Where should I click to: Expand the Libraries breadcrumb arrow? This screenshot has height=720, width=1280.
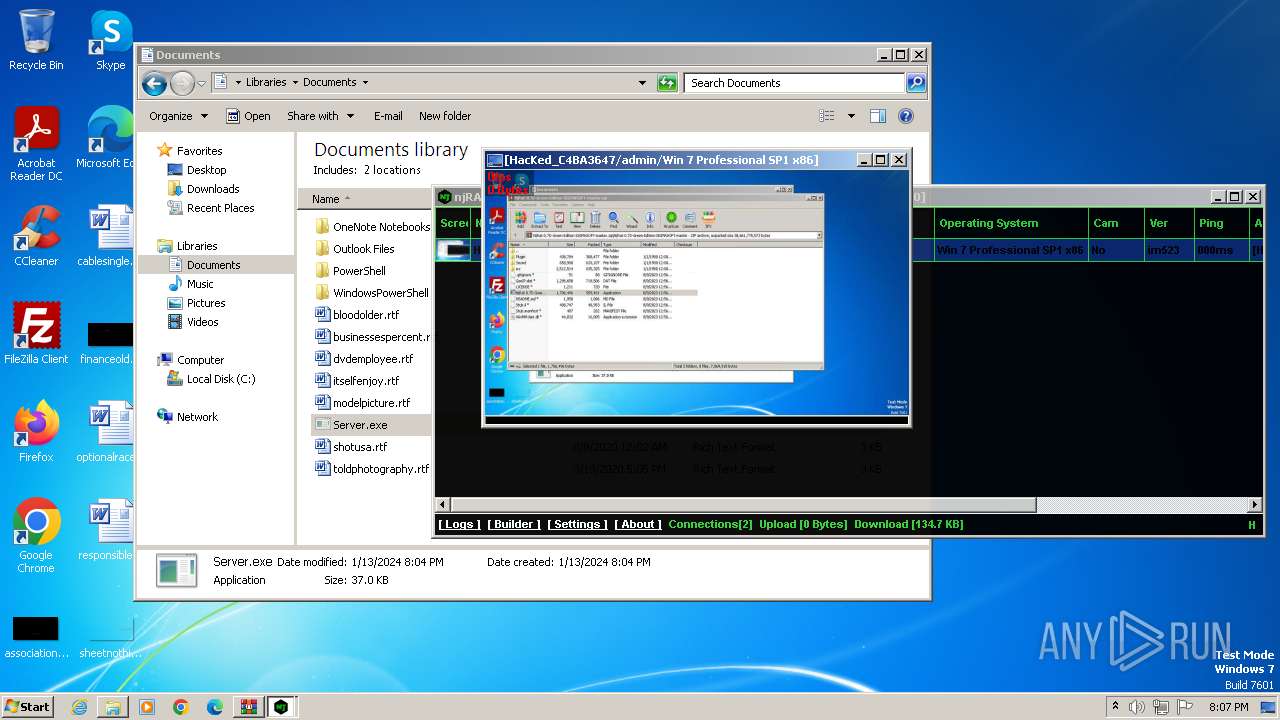coord(294,83)
